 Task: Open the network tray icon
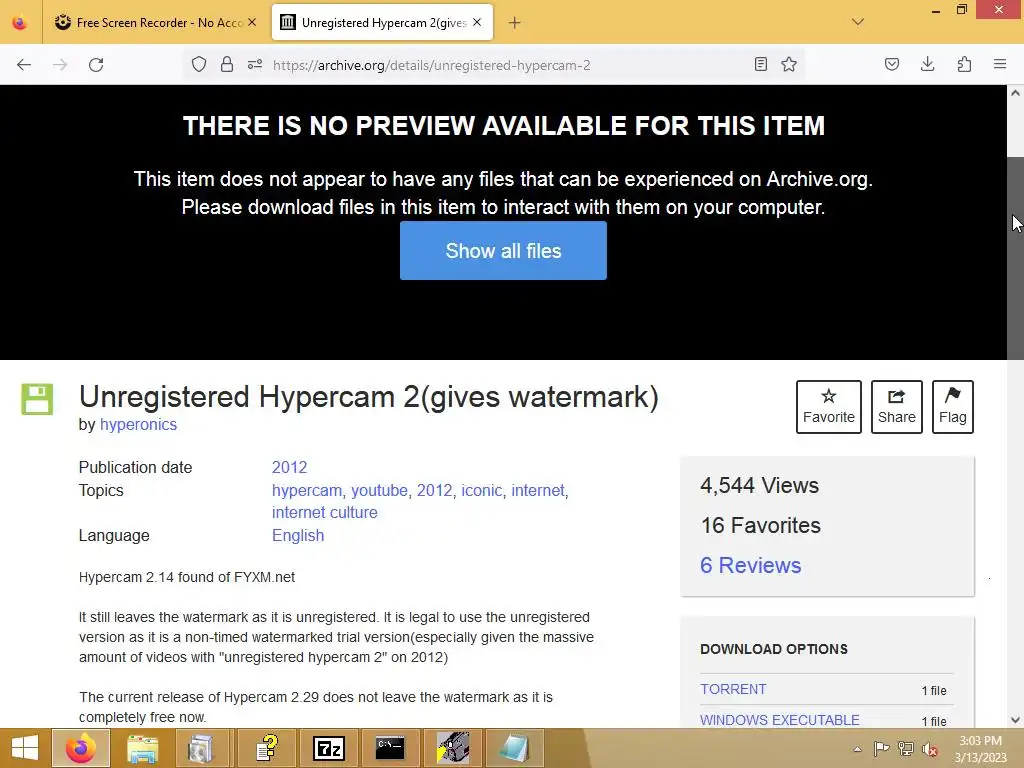pyautogui.click(x=906, y=748)
